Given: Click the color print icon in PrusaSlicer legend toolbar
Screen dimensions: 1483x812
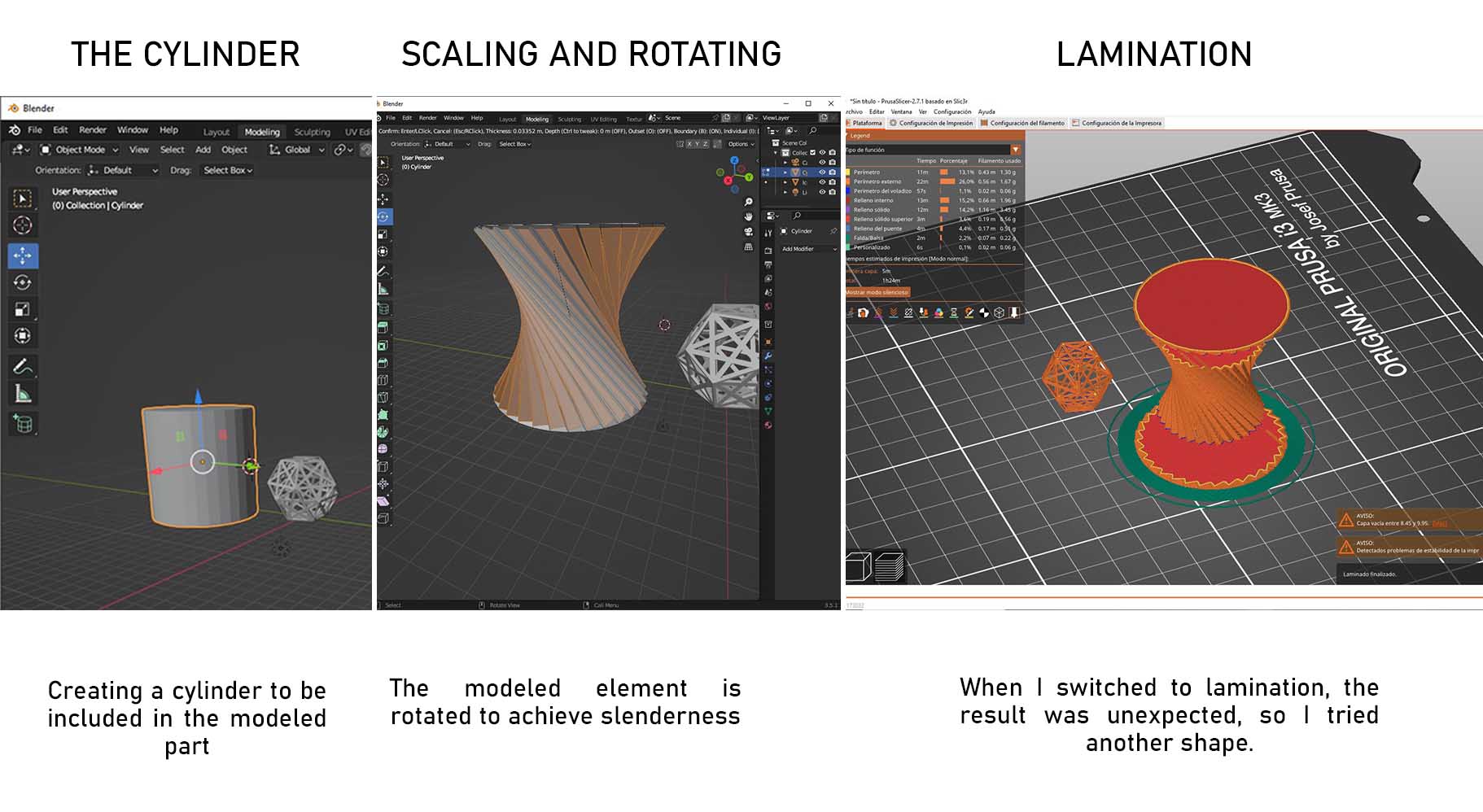Looking at the screenshot, I should 938,312.
